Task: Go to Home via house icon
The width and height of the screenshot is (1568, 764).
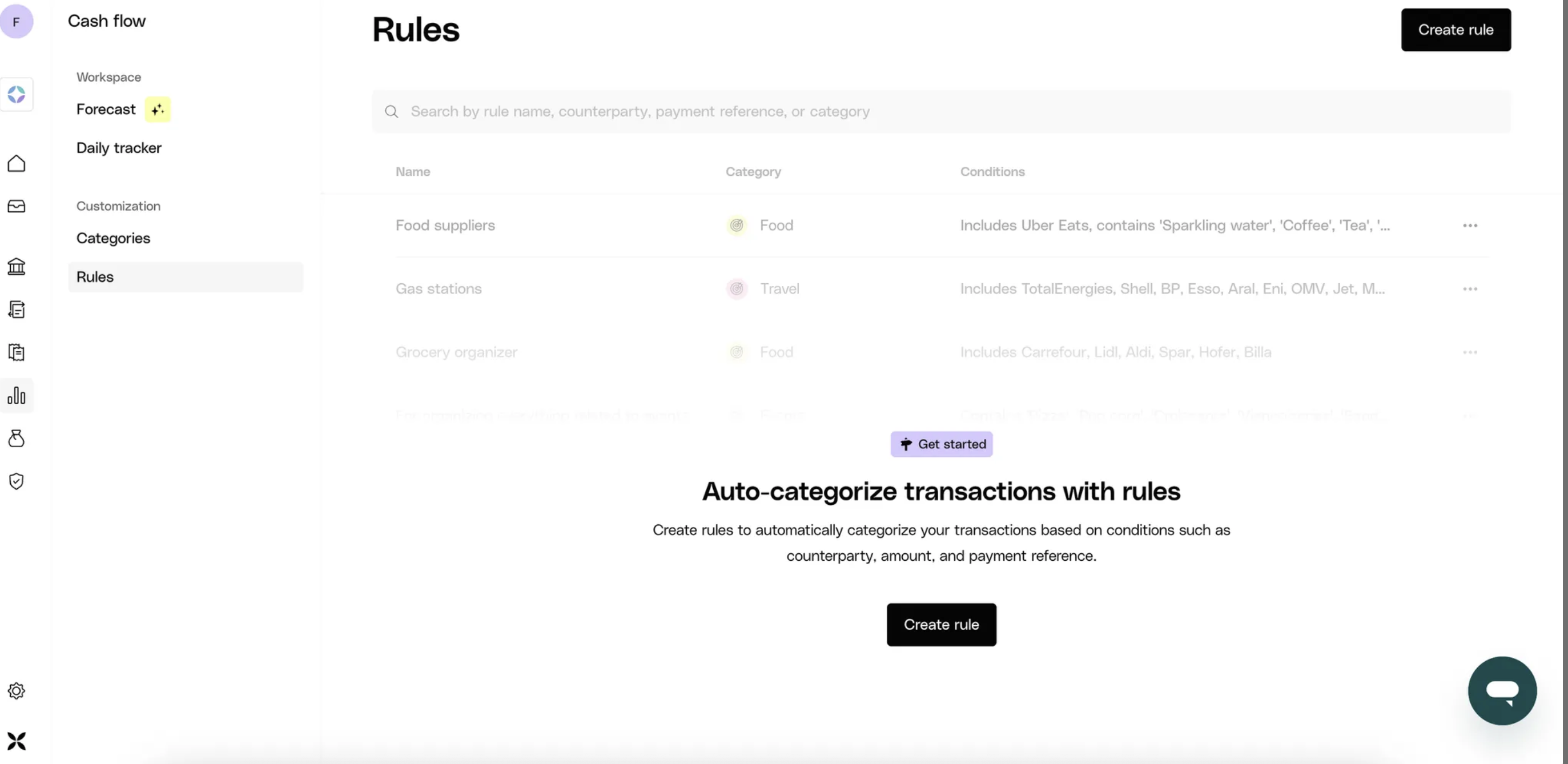Action: pos(17,163)
